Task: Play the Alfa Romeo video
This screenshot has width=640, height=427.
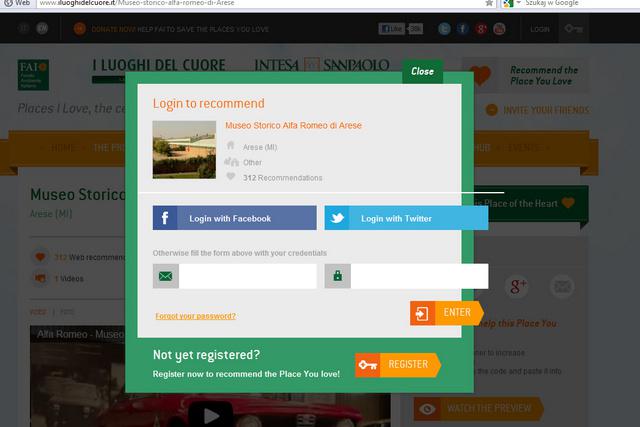Action: [211, 416]
